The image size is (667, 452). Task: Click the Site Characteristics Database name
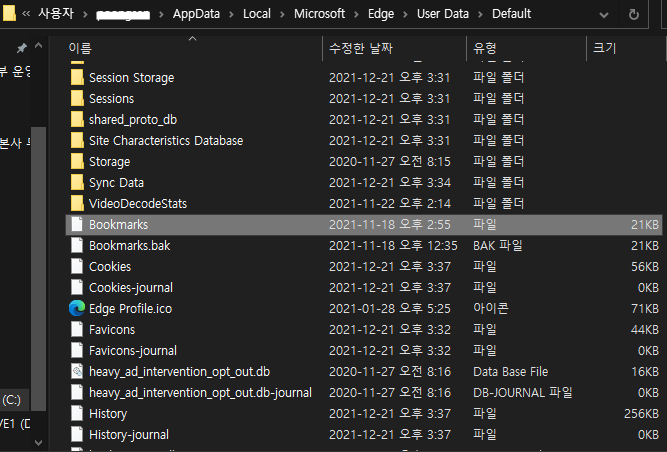pyautogui.click(x=166, y=141)
